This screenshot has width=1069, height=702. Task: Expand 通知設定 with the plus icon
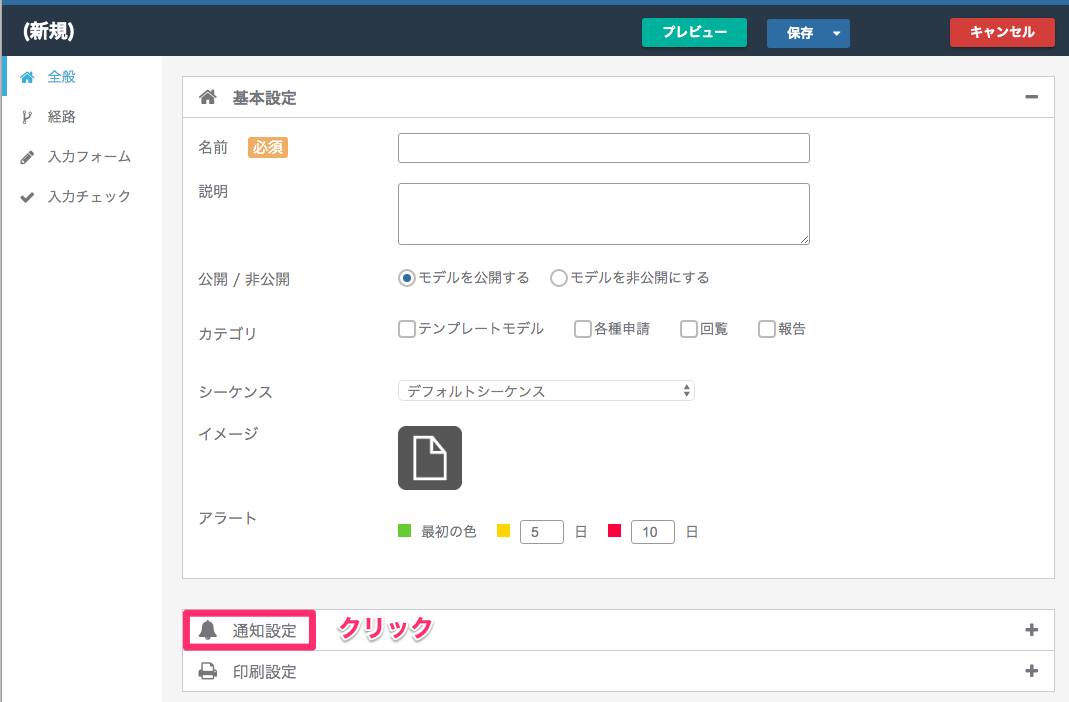1032,630
